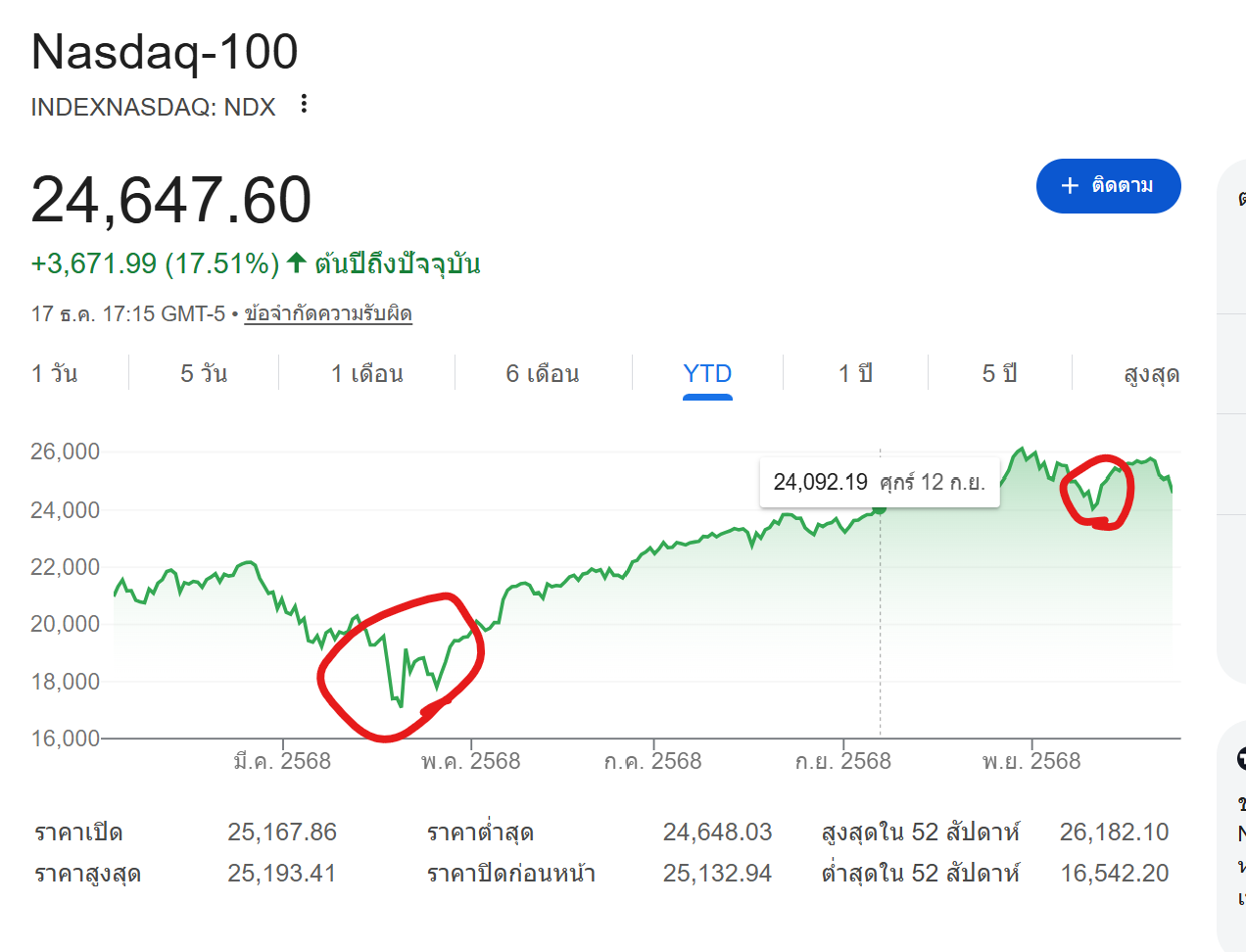Click the 52-week high value 26,182.10
Screen dimensions: 1246x952
tap(1114, 833)
